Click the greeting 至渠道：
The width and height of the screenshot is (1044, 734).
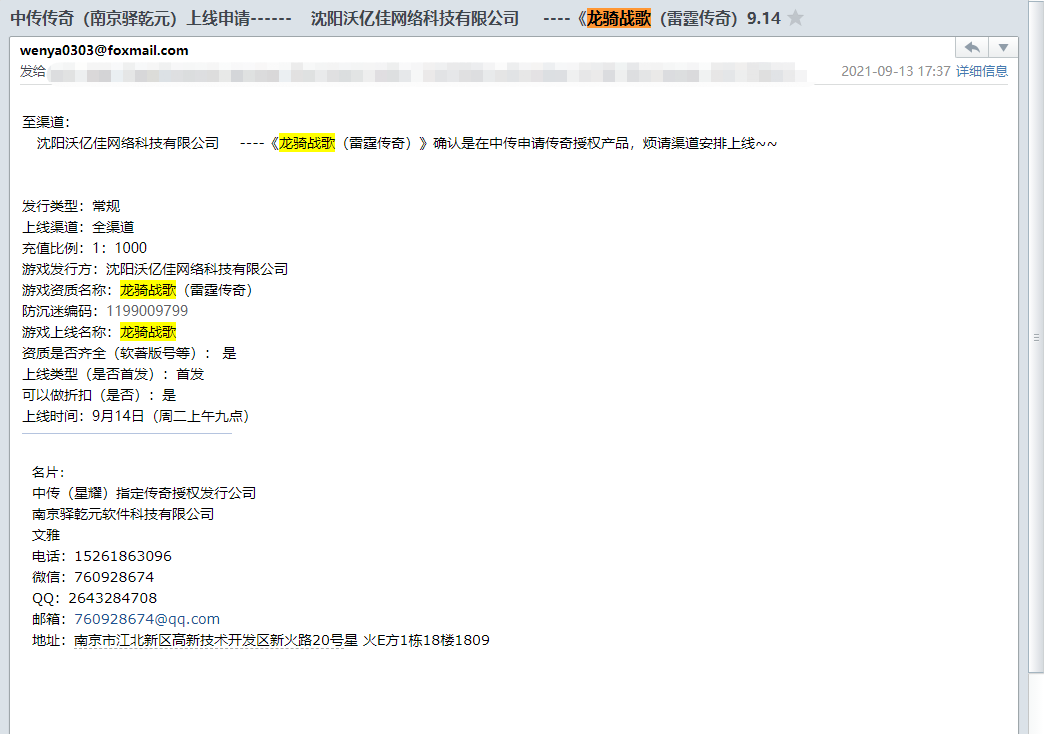[x=46, y=122]
